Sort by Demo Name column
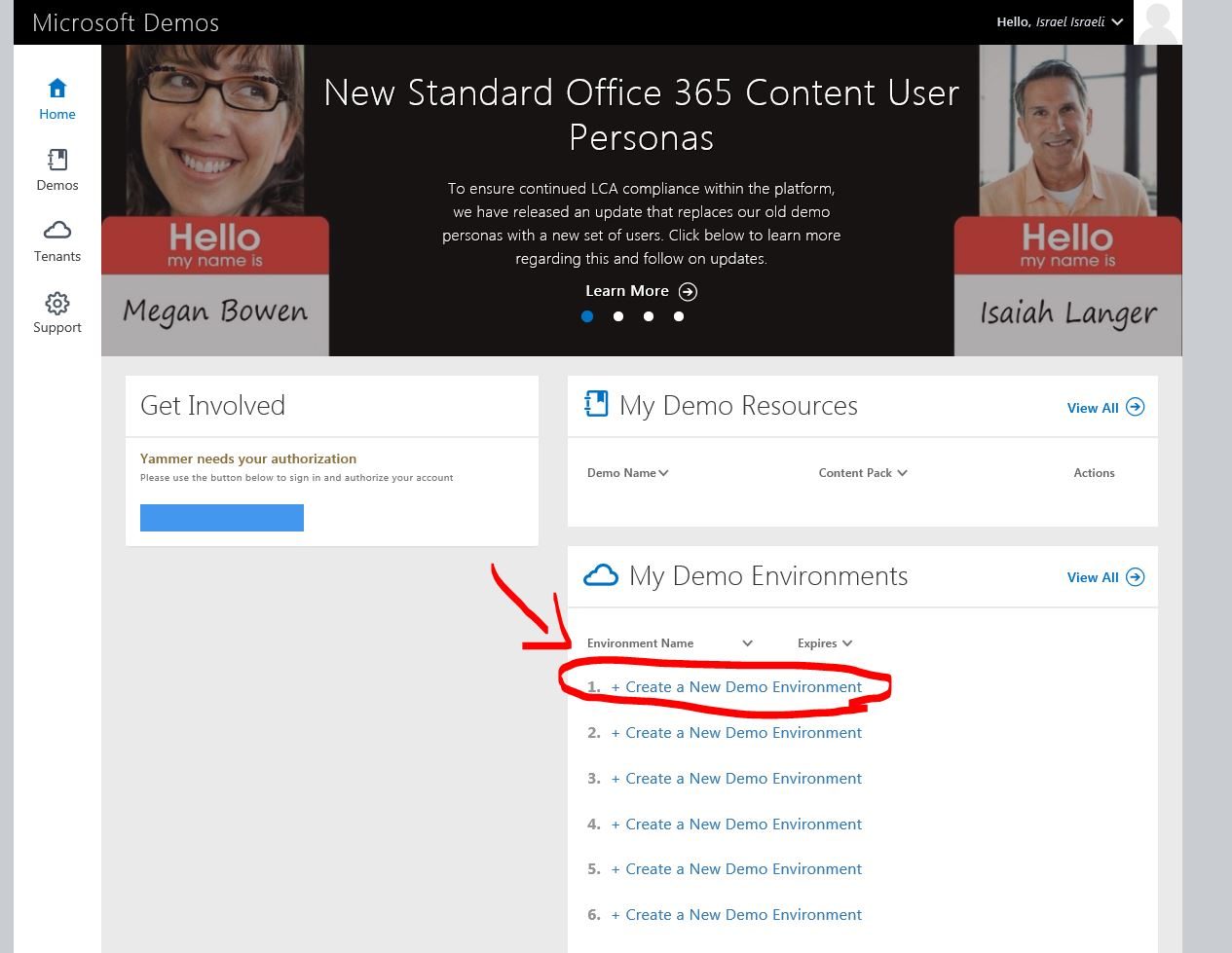Screen dimensions: 1232x953 [x=627, y=473]
